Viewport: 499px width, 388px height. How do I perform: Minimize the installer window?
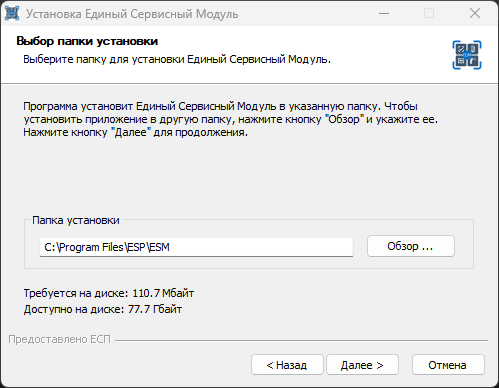384,13
